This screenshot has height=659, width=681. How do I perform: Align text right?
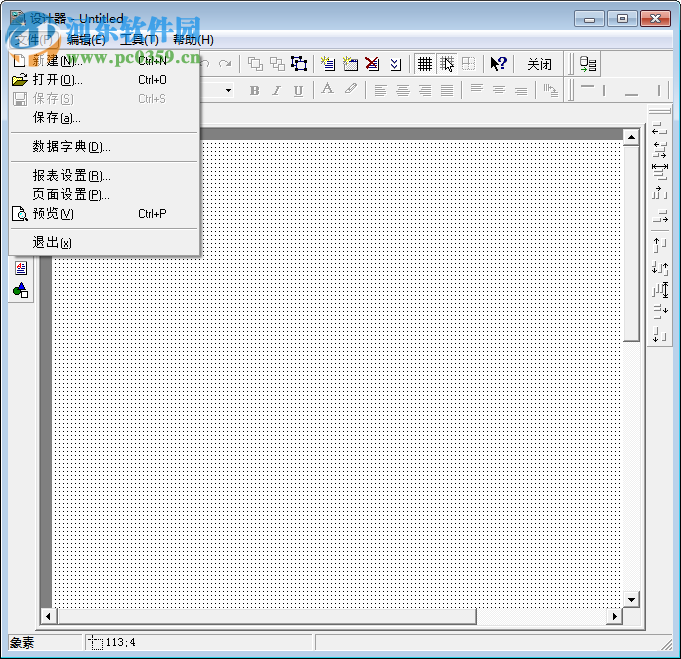(425, 90)
